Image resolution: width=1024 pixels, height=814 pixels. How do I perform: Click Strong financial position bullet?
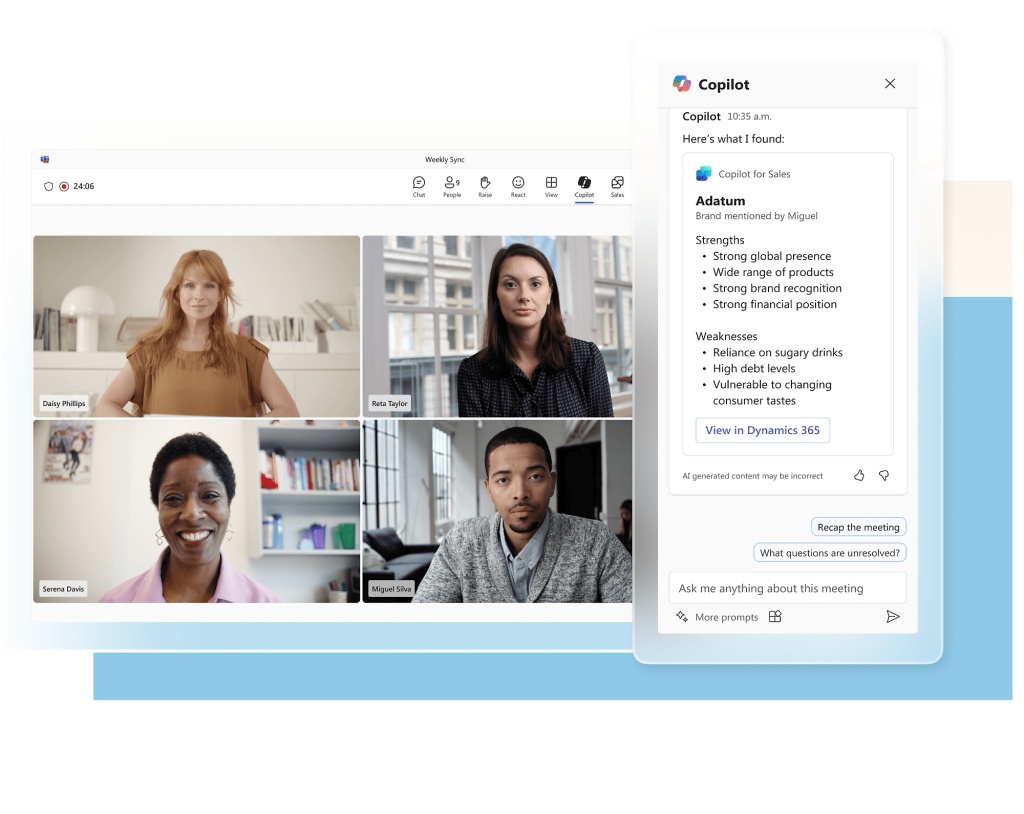coord(775,304)
